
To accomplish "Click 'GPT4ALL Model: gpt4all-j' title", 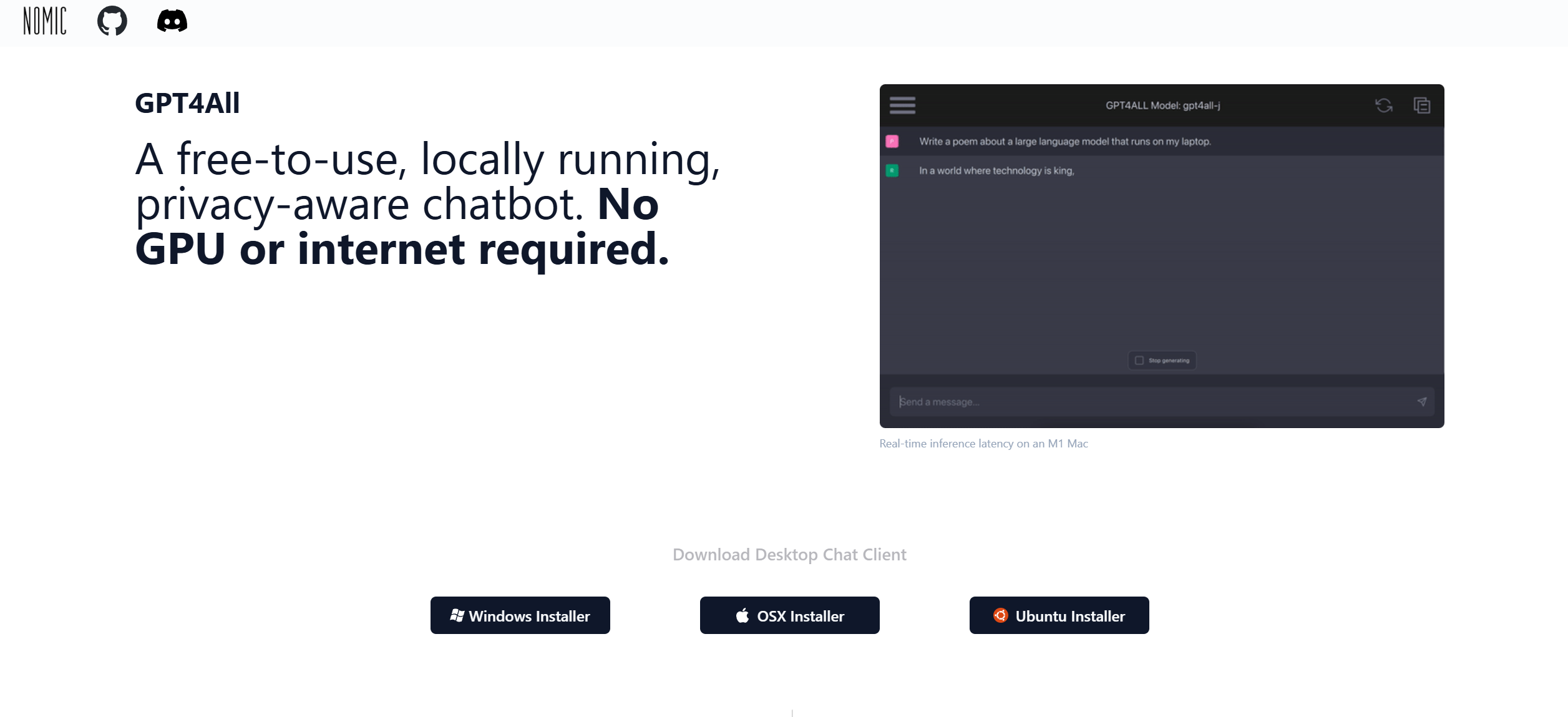I will coord(1163,105).
